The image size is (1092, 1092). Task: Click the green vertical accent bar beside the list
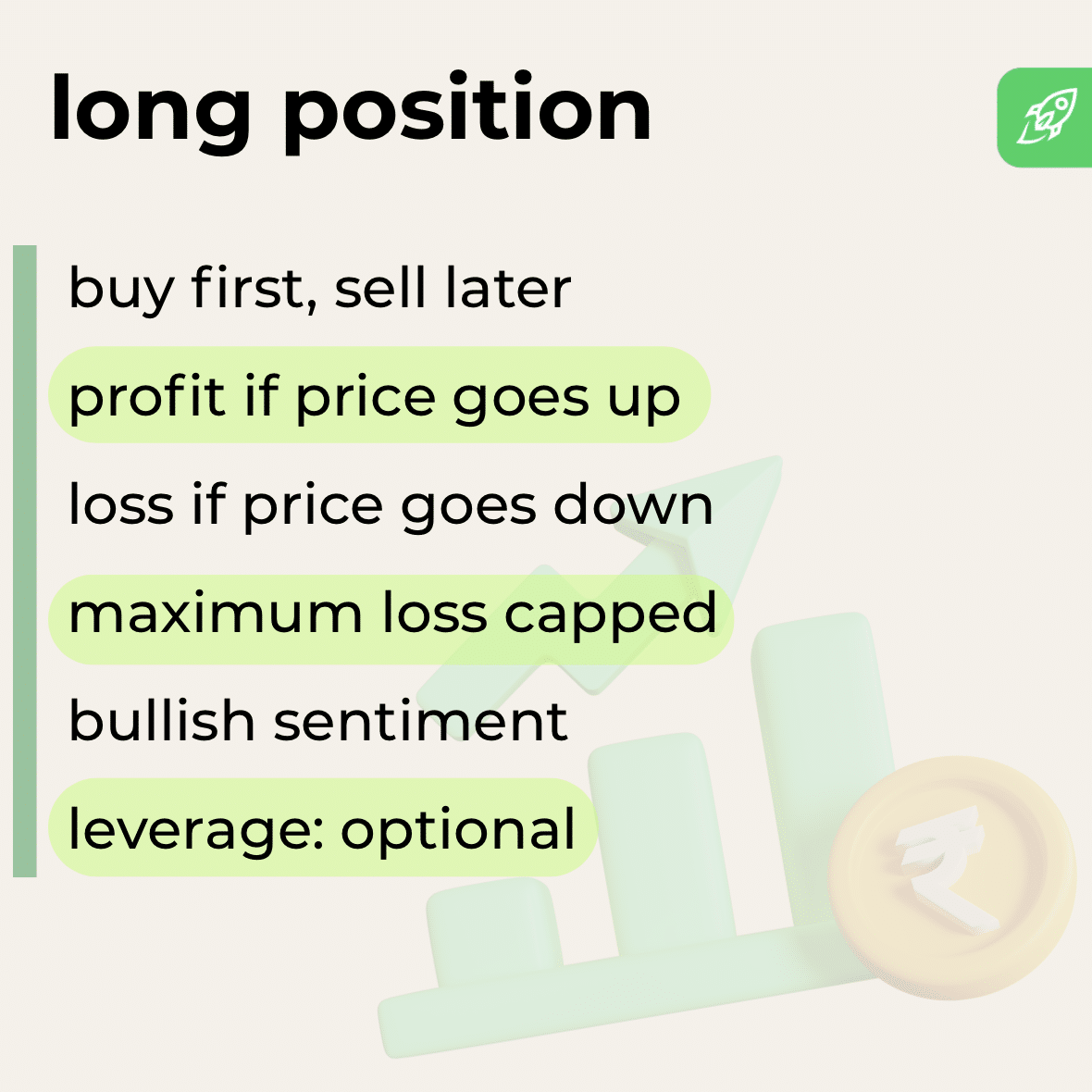(25, 560)
